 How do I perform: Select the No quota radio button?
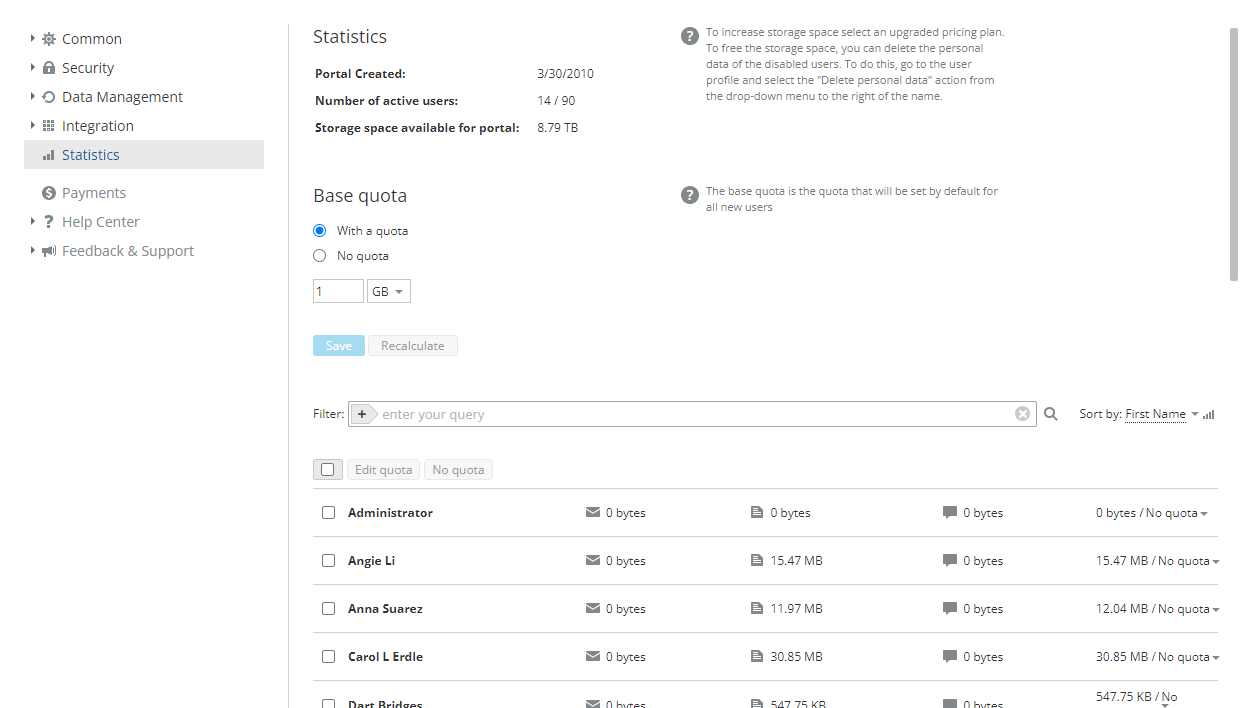click(x=319, y=255)
